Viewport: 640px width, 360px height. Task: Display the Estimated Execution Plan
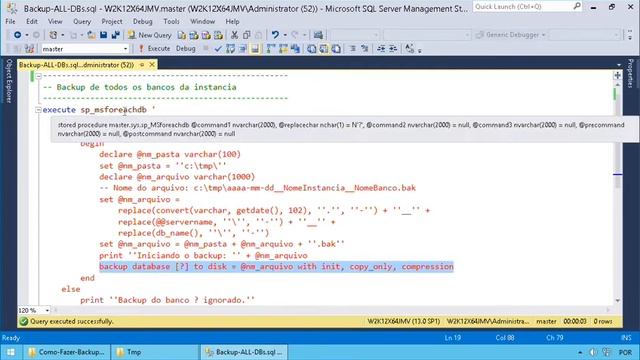[x=230, y=49]
